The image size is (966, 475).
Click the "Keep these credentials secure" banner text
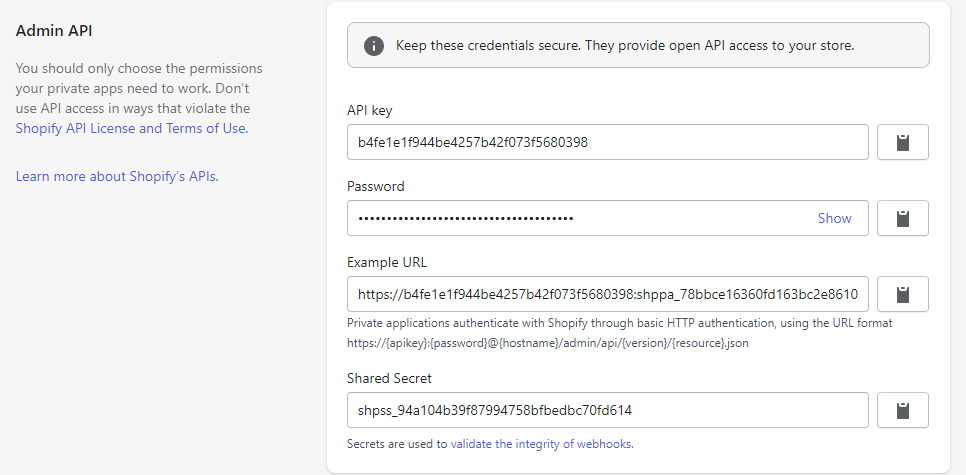624,45
